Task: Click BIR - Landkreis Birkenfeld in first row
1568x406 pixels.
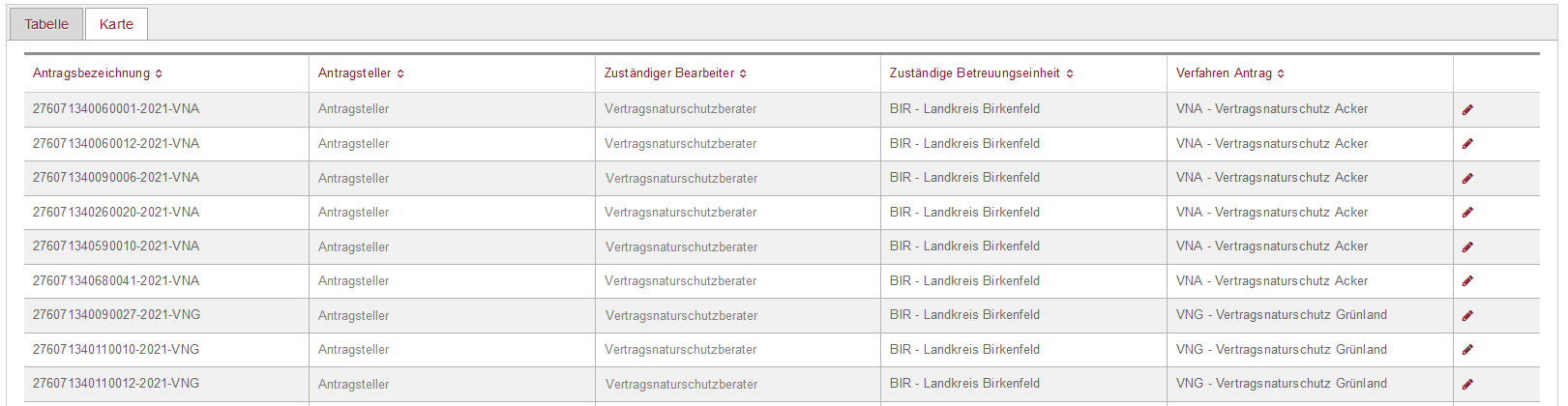Action: (964, 109)
